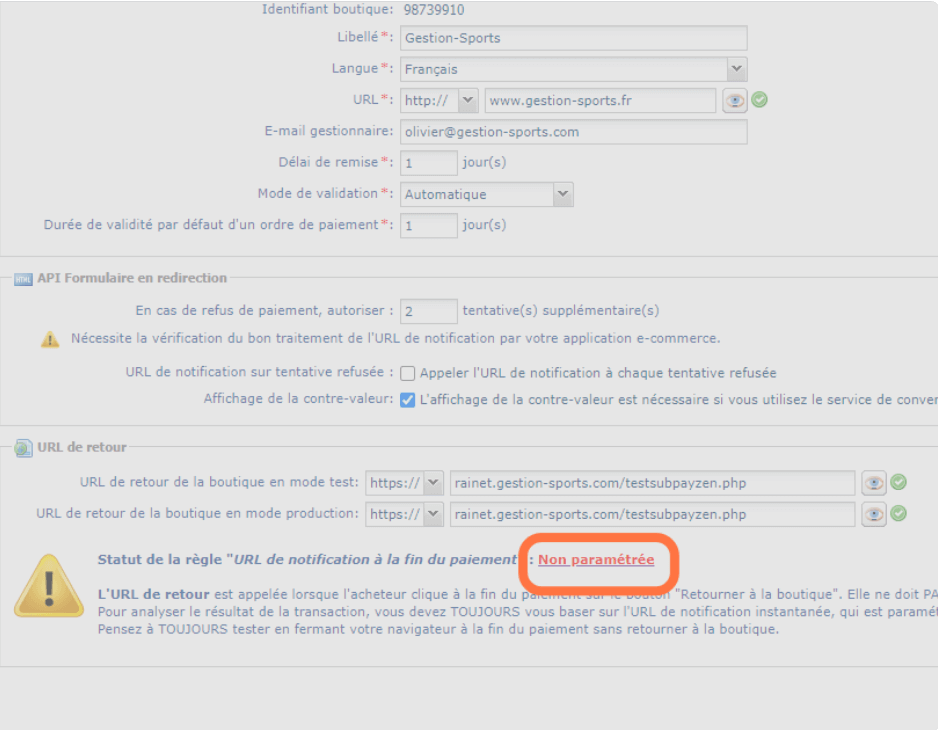Open the Non paramétrée link
Image resolution: width=938 pixels, height=730 pixels.
[x=596, y=560]
